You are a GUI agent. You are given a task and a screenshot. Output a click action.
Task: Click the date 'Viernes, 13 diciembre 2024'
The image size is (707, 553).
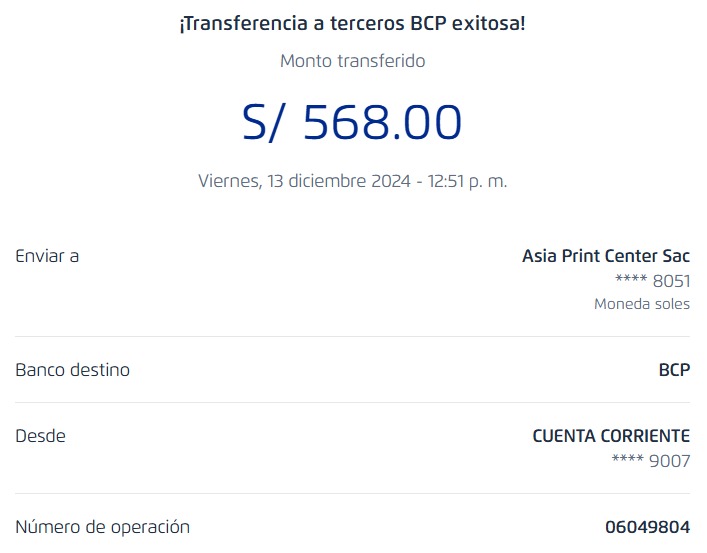(307, 181)
